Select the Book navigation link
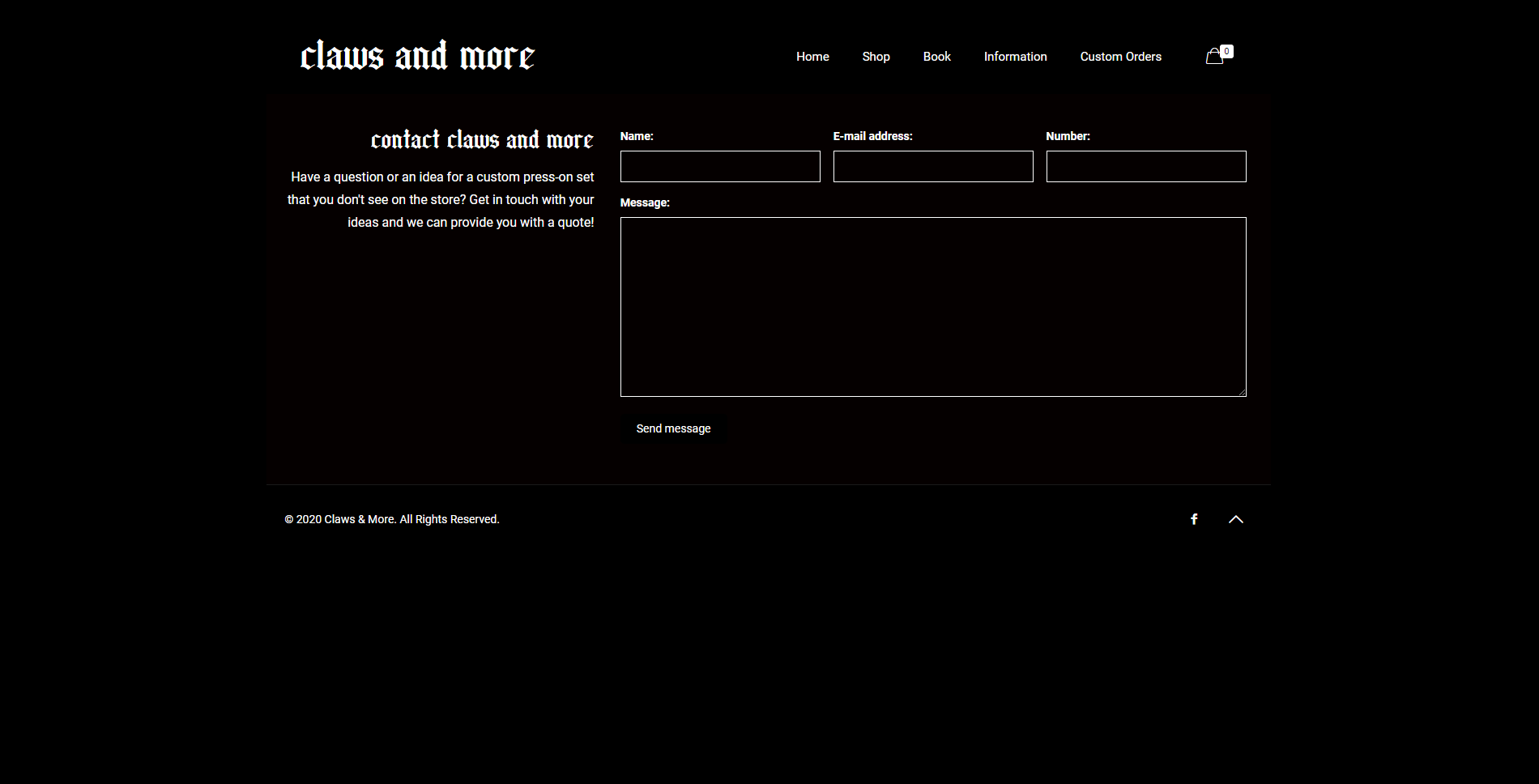The height and width of the screenshot is (784, 1539). coord(936,57)
